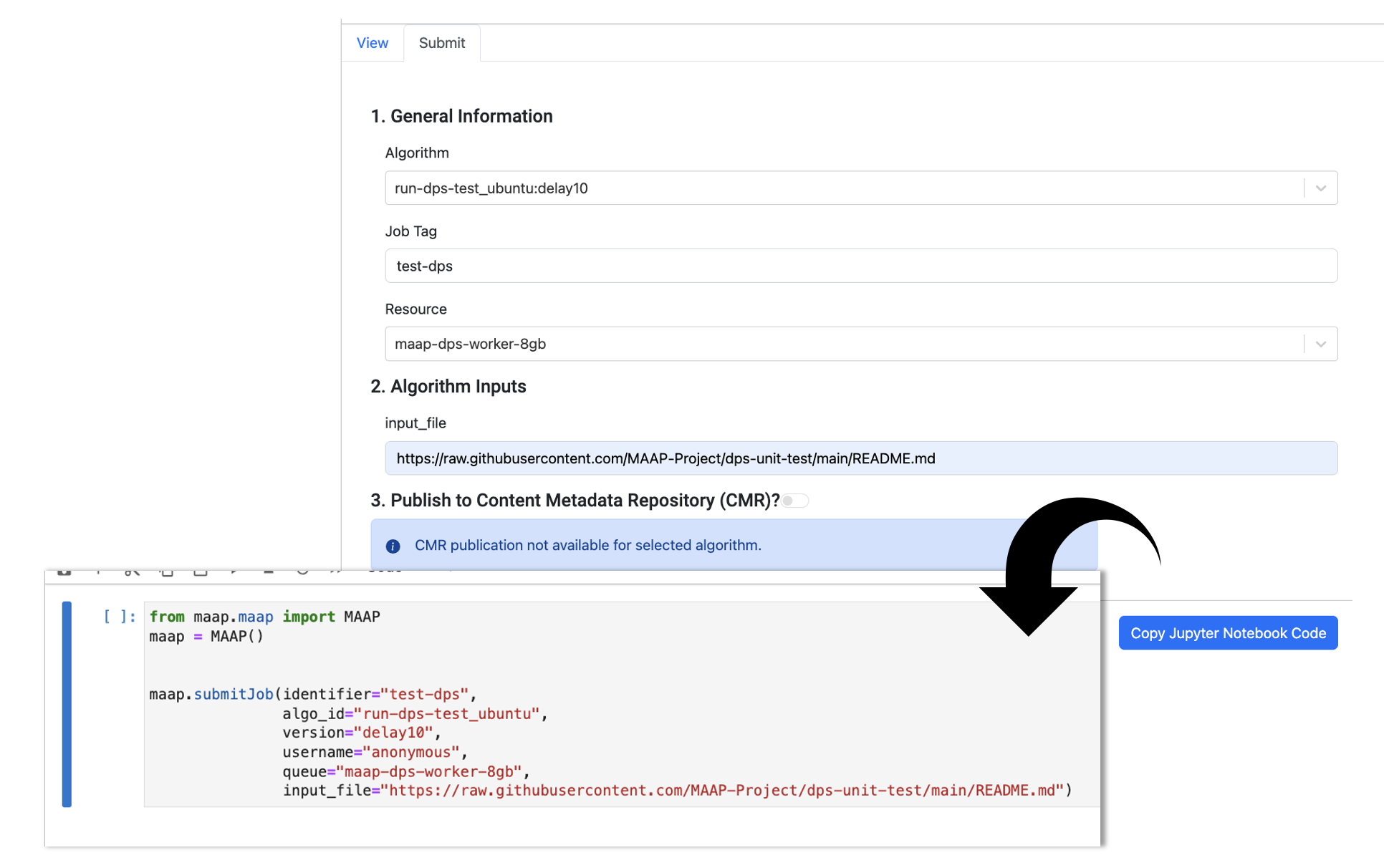This screenshot has height=868, width=1384.
Task: Copy Jupyter Notebook Code button
Action: pos(1228,633)
